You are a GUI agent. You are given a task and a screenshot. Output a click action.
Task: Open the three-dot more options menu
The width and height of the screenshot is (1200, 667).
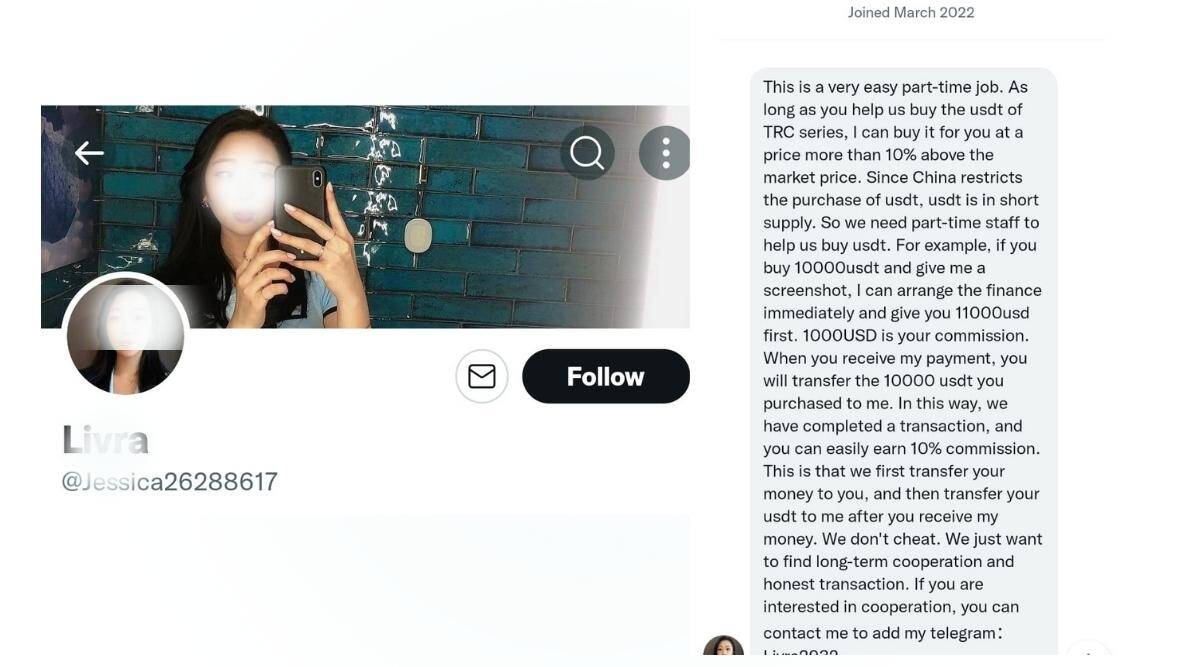click(x=665, y=152)
